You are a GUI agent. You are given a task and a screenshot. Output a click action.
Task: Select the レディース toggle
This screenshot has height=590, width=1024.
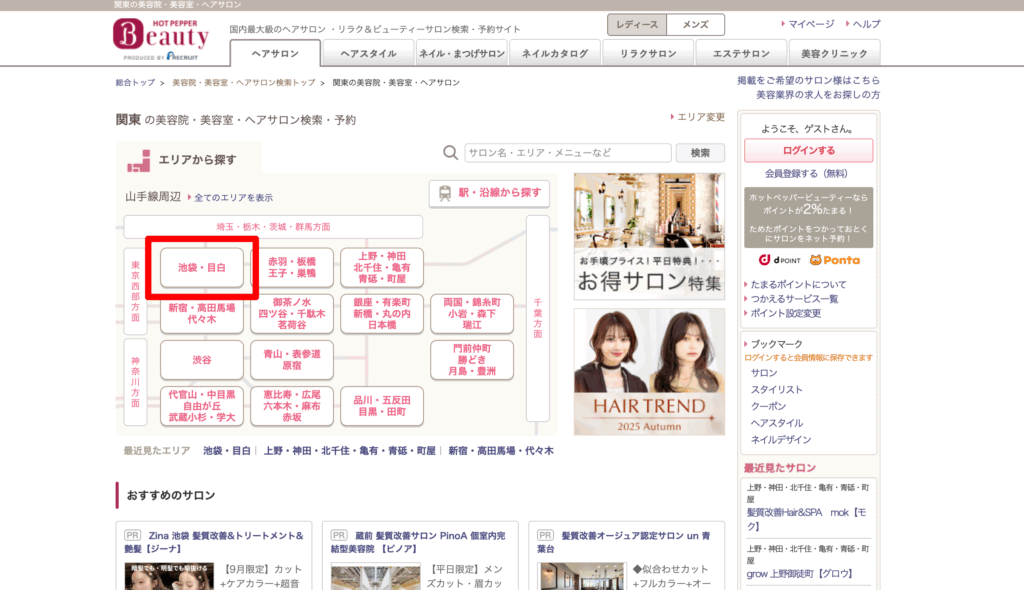tap(637, 25)
